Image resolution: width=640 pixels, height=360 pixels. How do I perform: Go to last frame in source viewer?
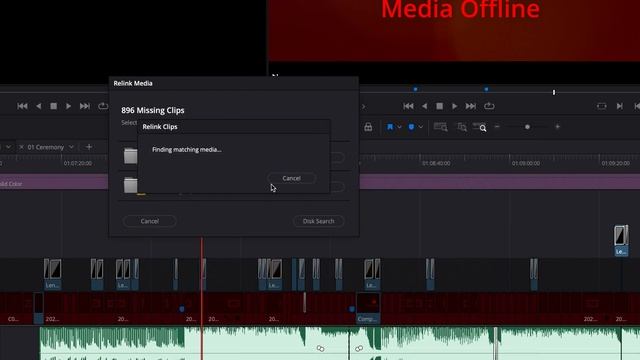(84, 106)
